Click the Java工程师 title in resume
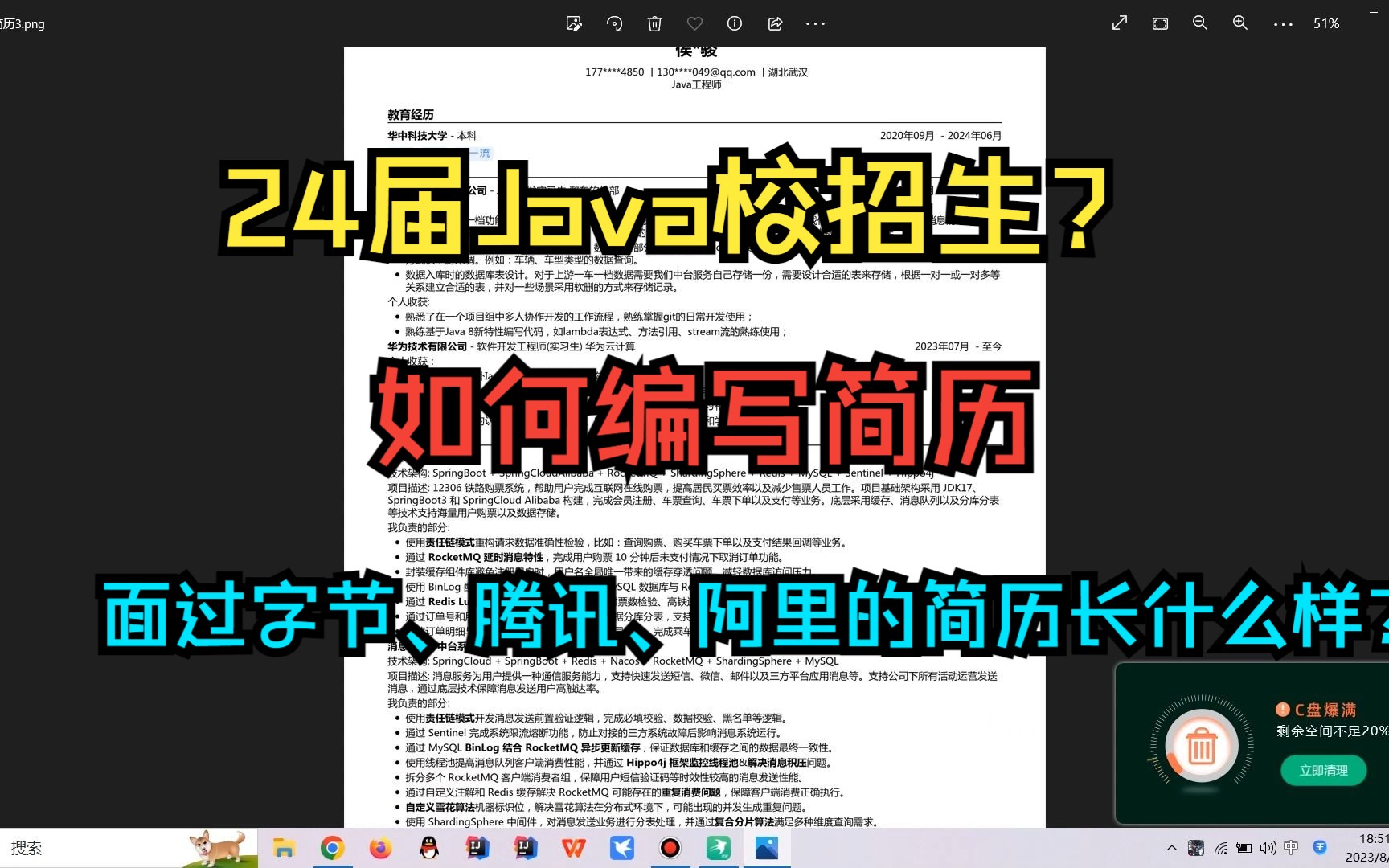This screenshot has height=868, width=1389. pos(696,84)
